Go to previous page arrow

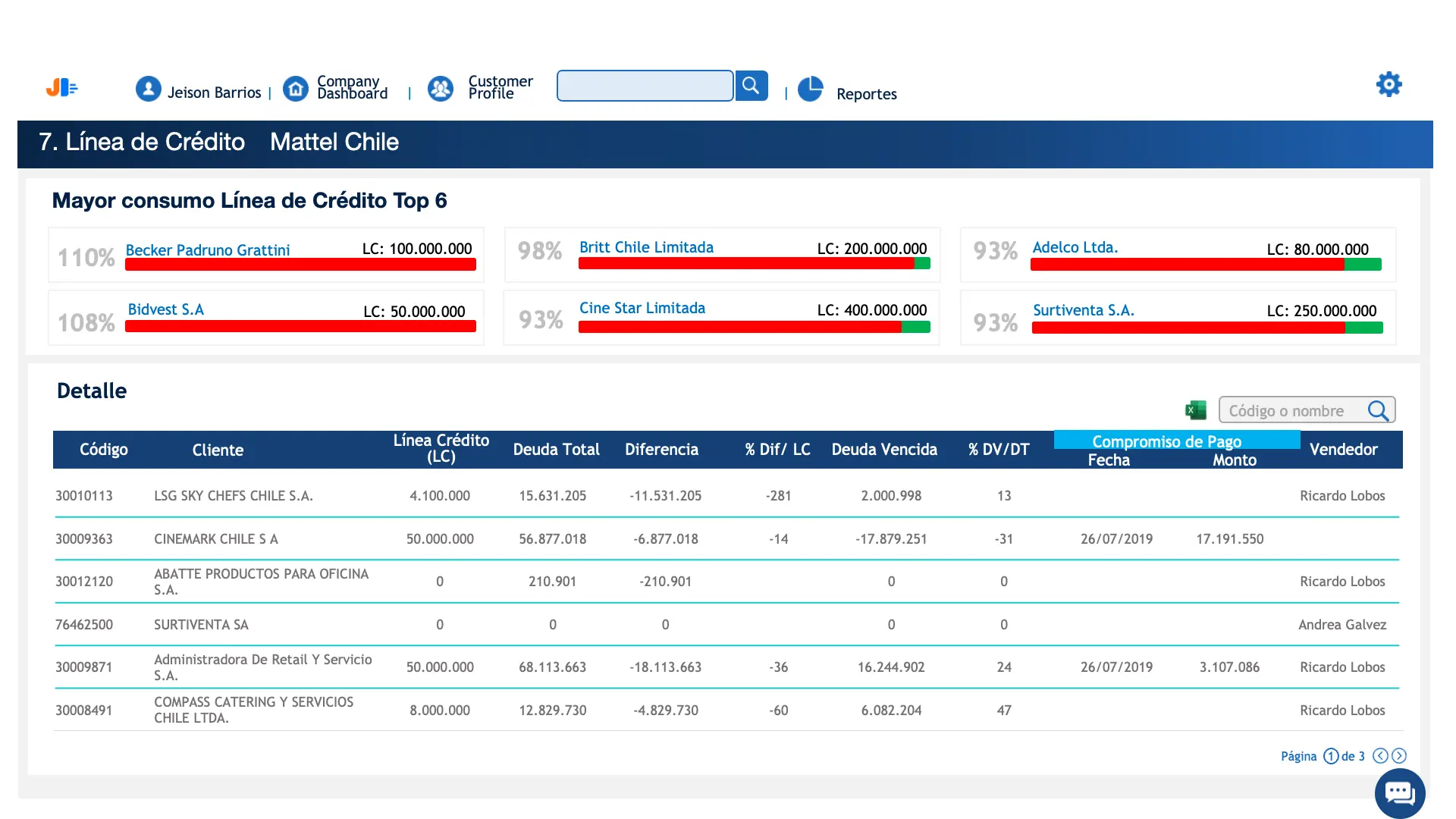(1380, 755)
